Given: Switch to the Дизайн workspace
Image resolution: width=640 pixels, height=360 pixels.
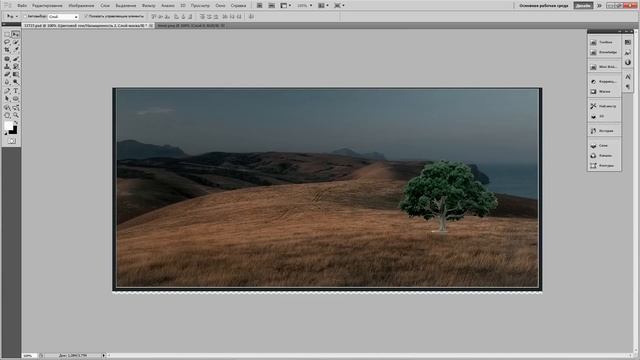Looking at the screenshot, I should 583,6.
